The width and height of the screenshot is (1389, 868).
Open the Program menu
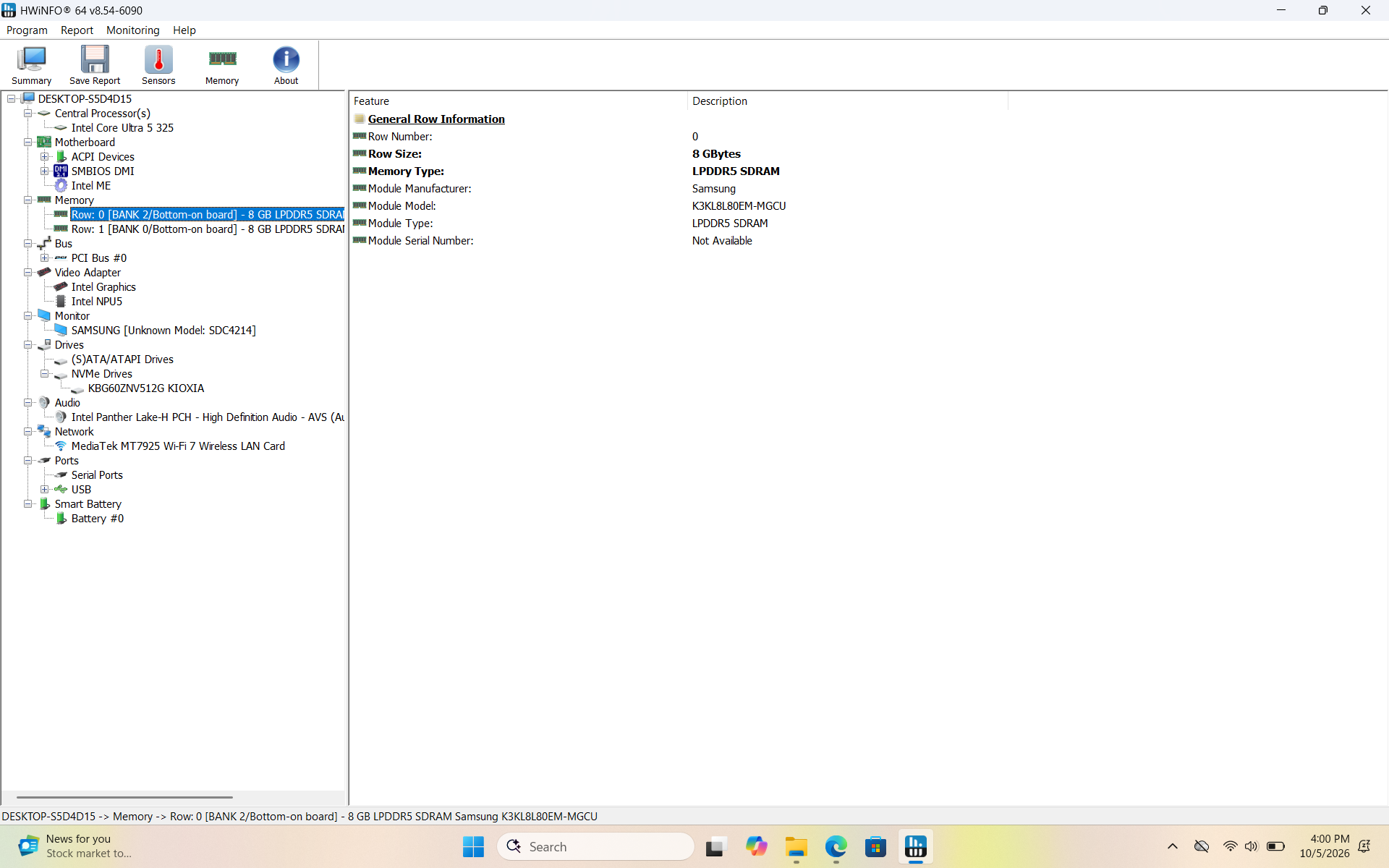[x=27, y=30]
